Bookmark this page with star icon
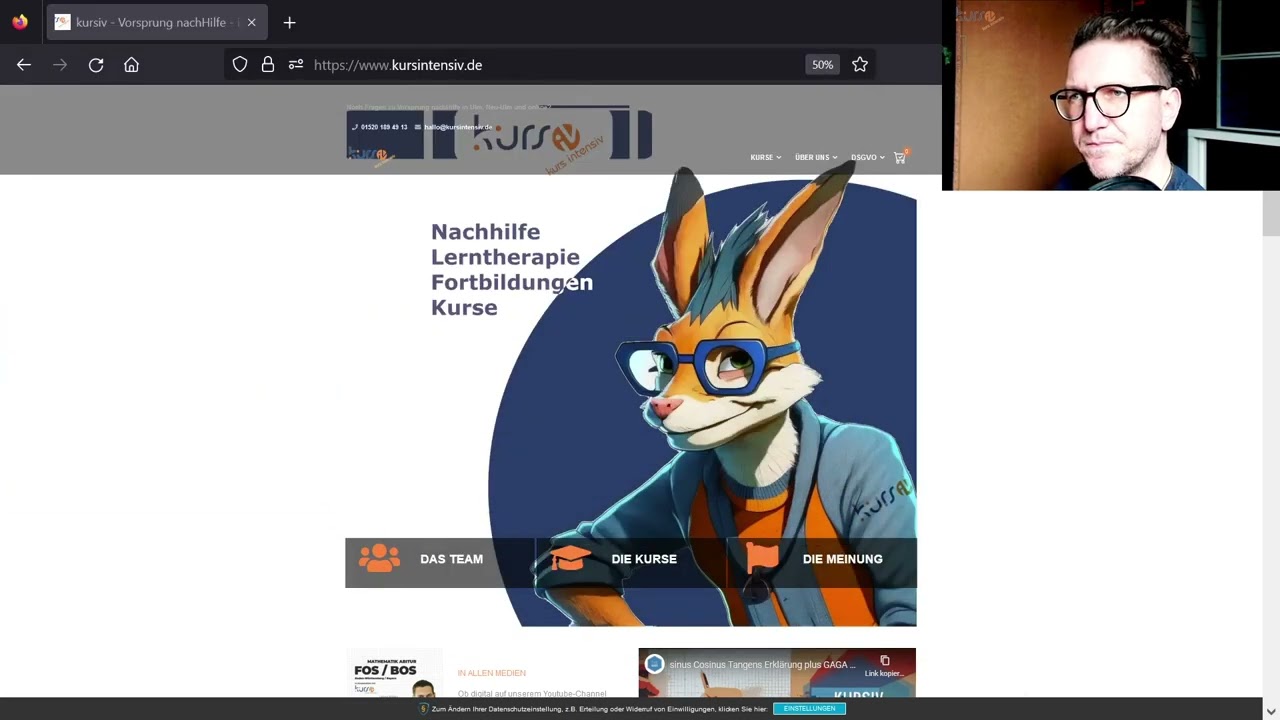 (860, 65)
